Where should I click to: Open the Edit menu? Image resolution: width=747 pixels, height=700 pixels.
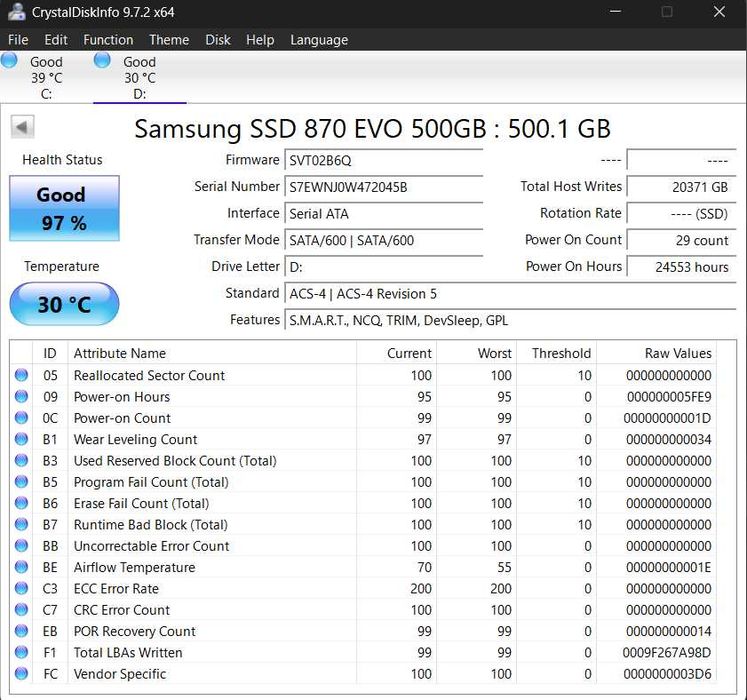56,40
